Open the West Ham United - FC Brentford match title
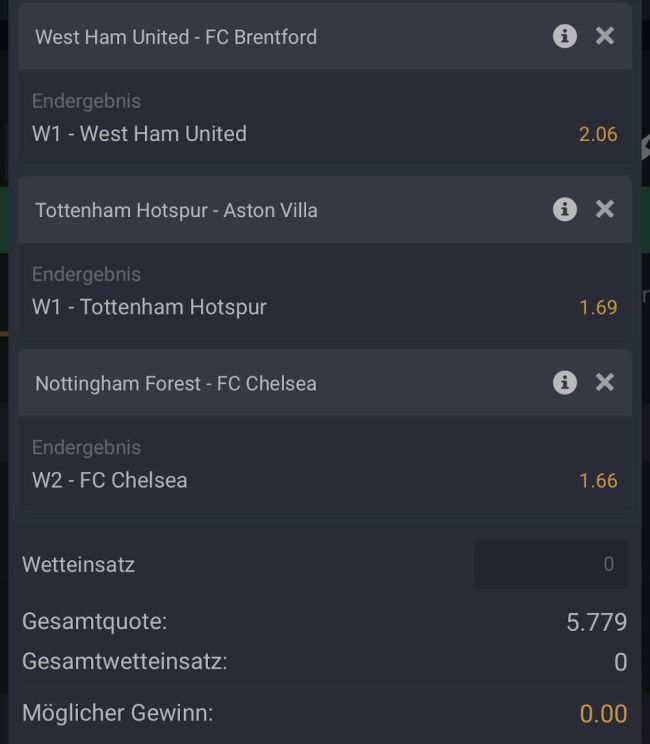650x744 pixels. pos(176,37)
